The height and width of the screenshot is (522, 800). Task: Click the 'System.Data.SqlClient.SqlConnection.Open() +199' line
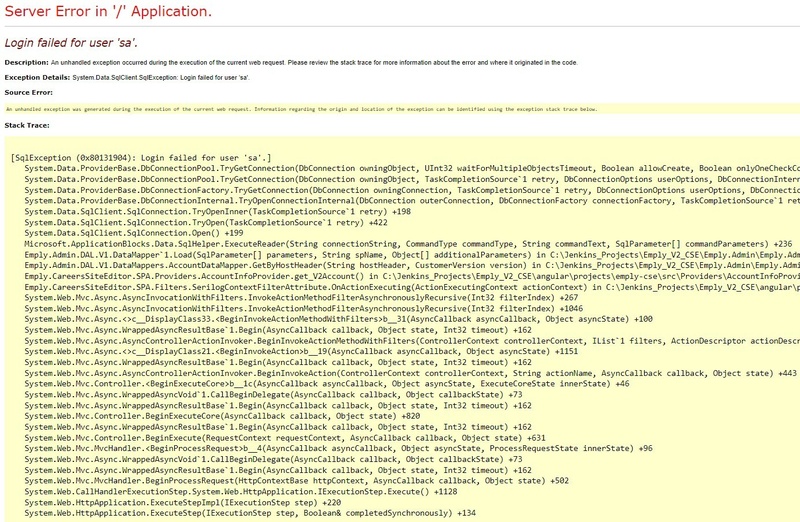134,233
